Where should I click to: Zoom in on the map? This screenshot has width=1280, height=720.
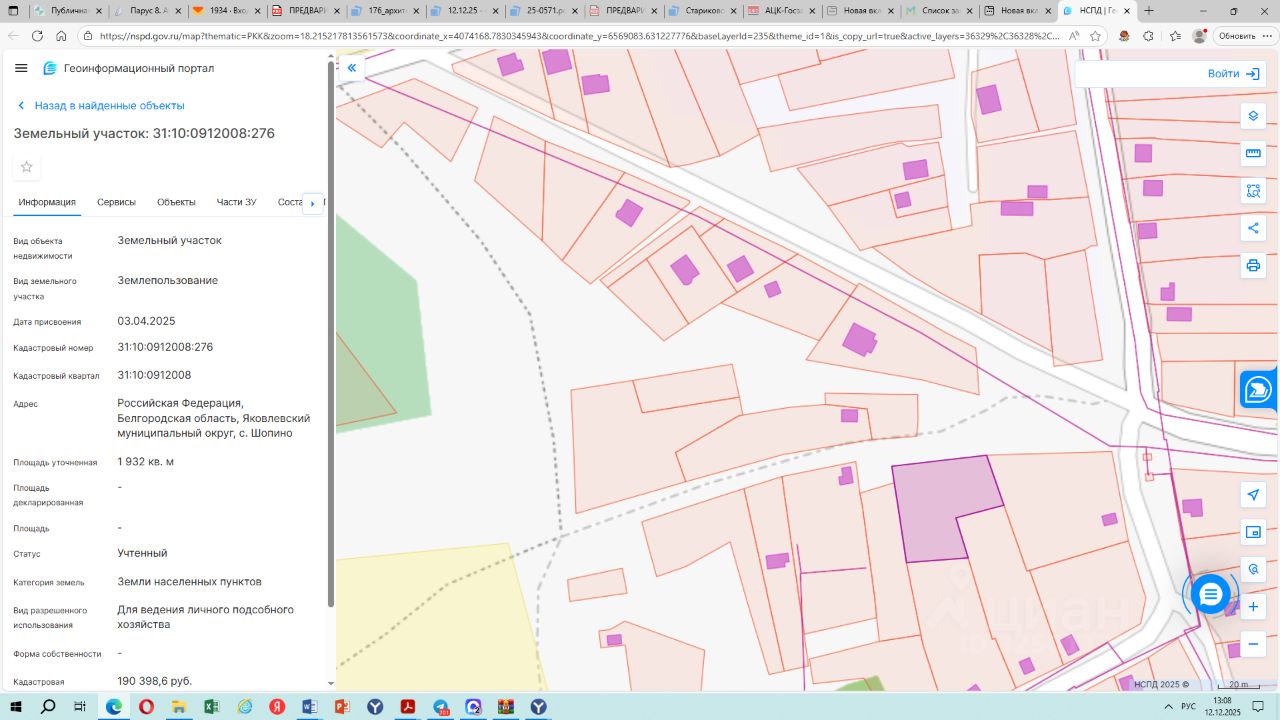click(1253, 607)
